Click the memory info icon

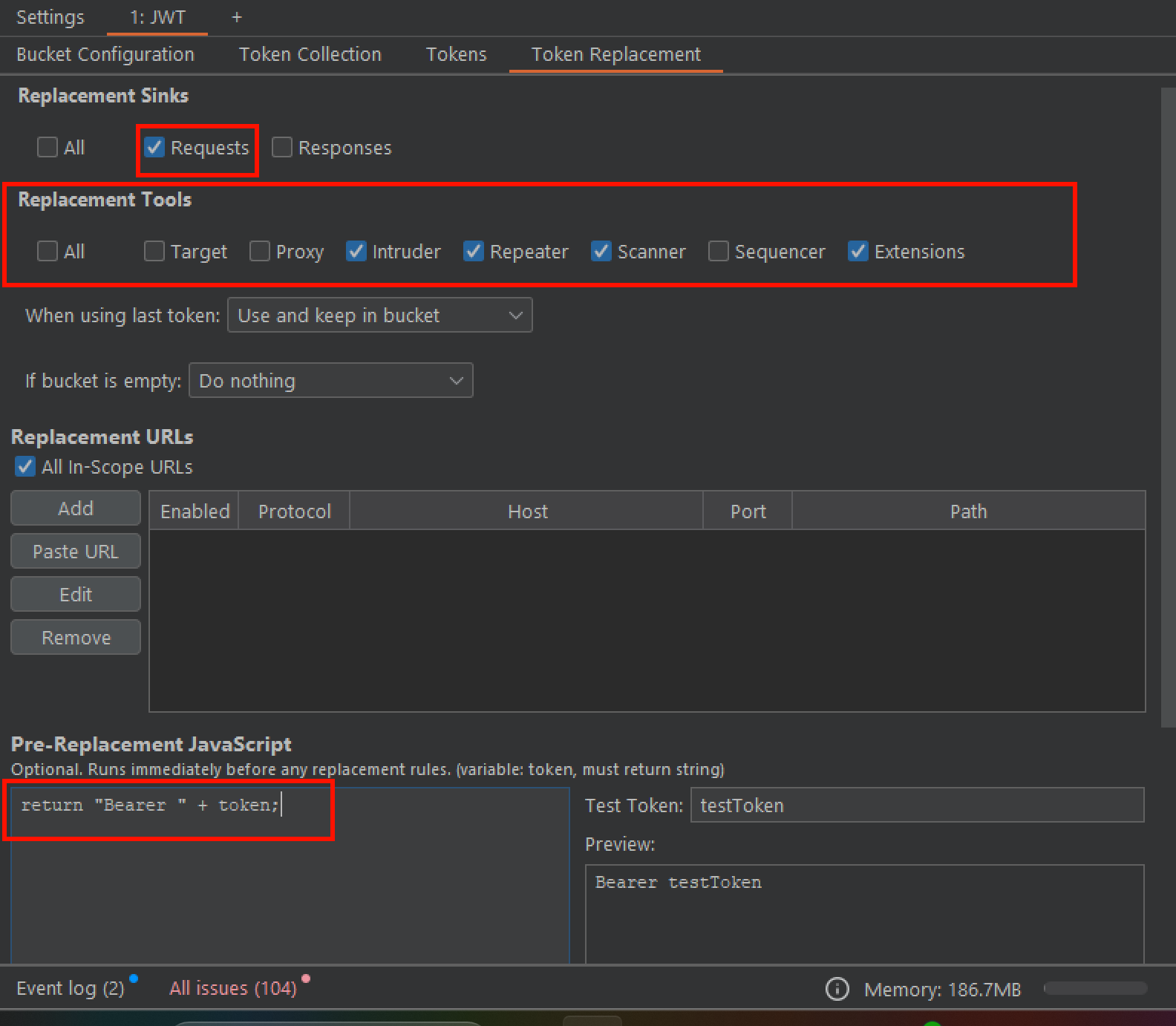click(x=837, y=989)
